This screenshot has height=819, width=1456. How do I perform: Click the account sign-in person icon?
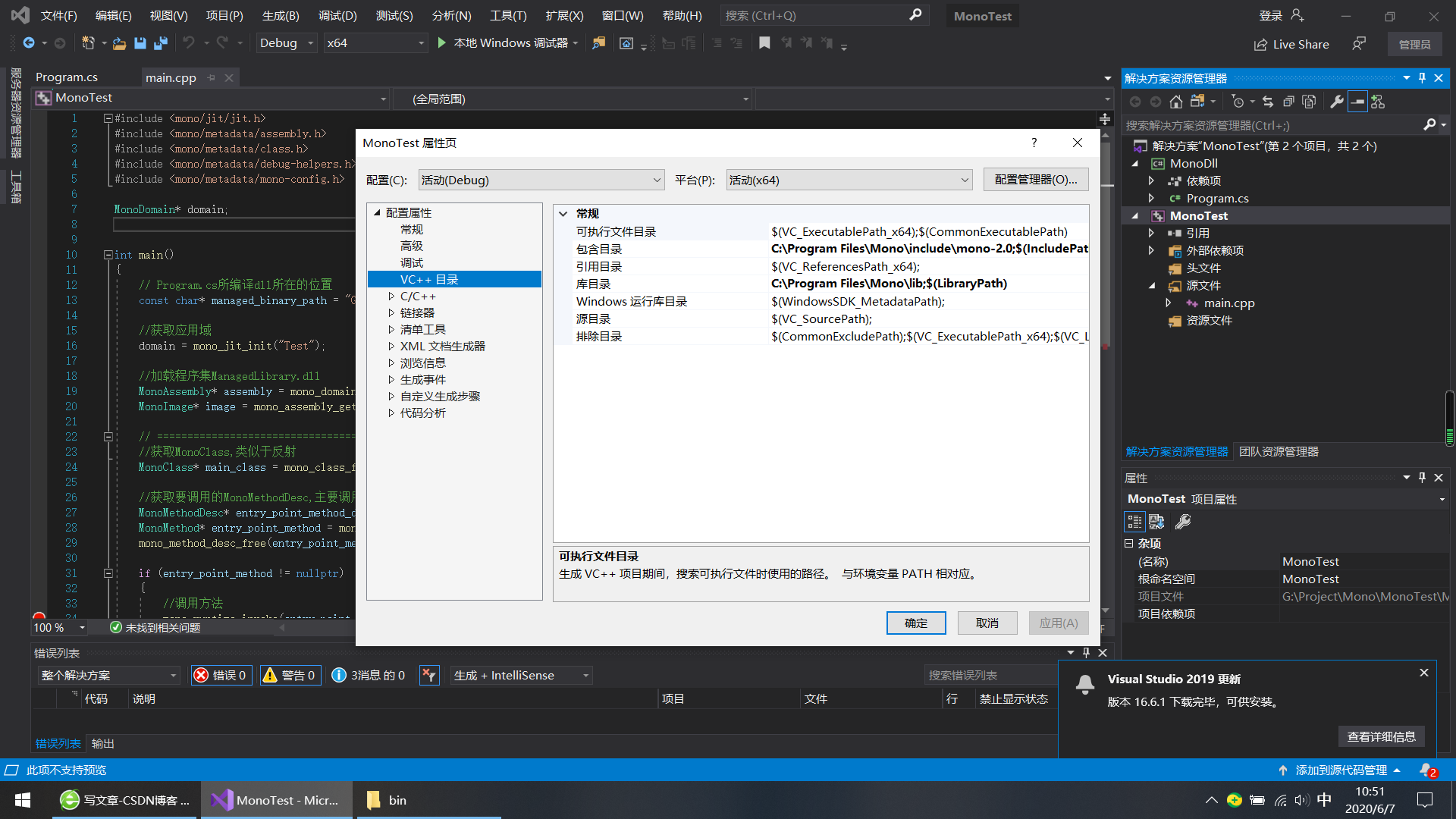click(x=1298, y=15)
